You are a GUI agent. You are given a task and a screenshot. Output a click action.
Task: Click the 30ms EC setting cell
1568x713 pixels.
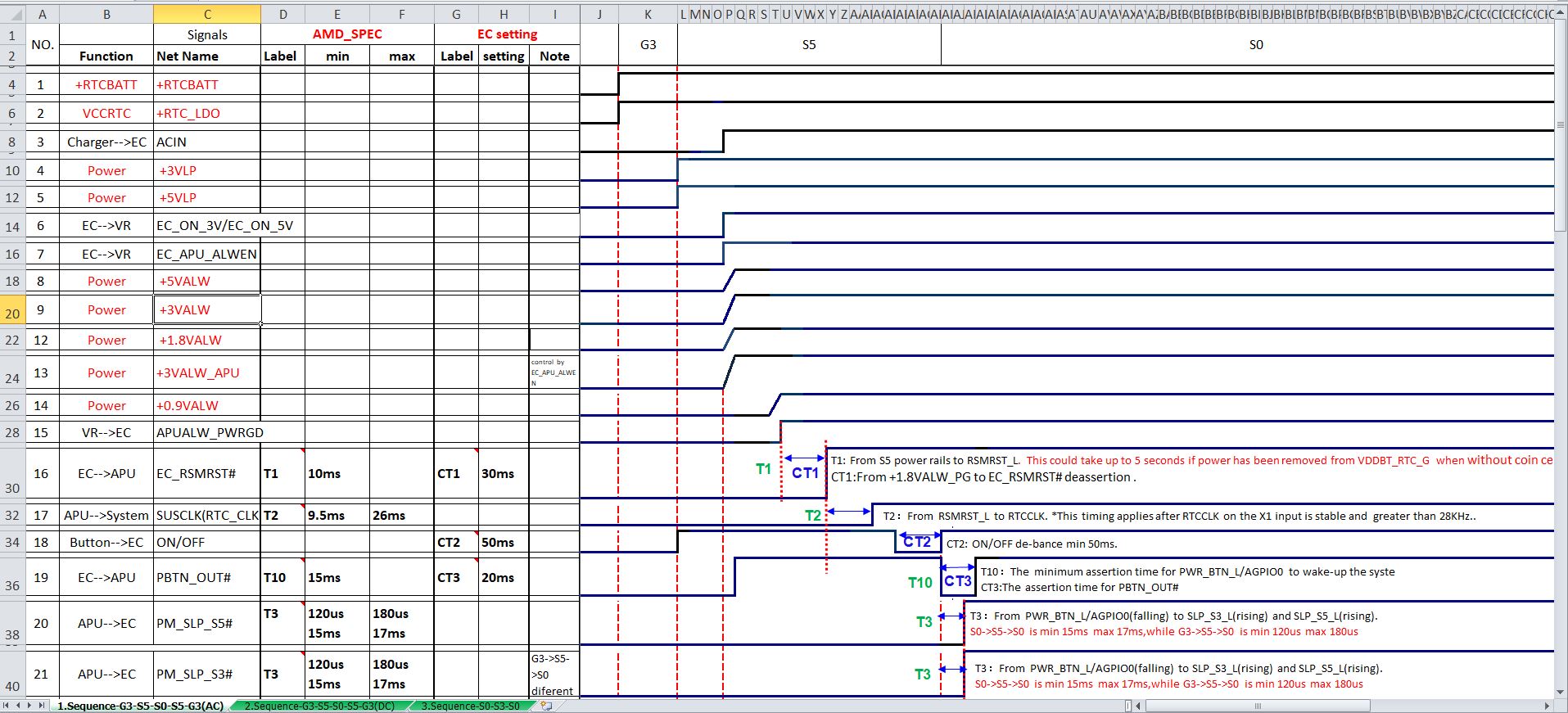[x=504, y=473]
